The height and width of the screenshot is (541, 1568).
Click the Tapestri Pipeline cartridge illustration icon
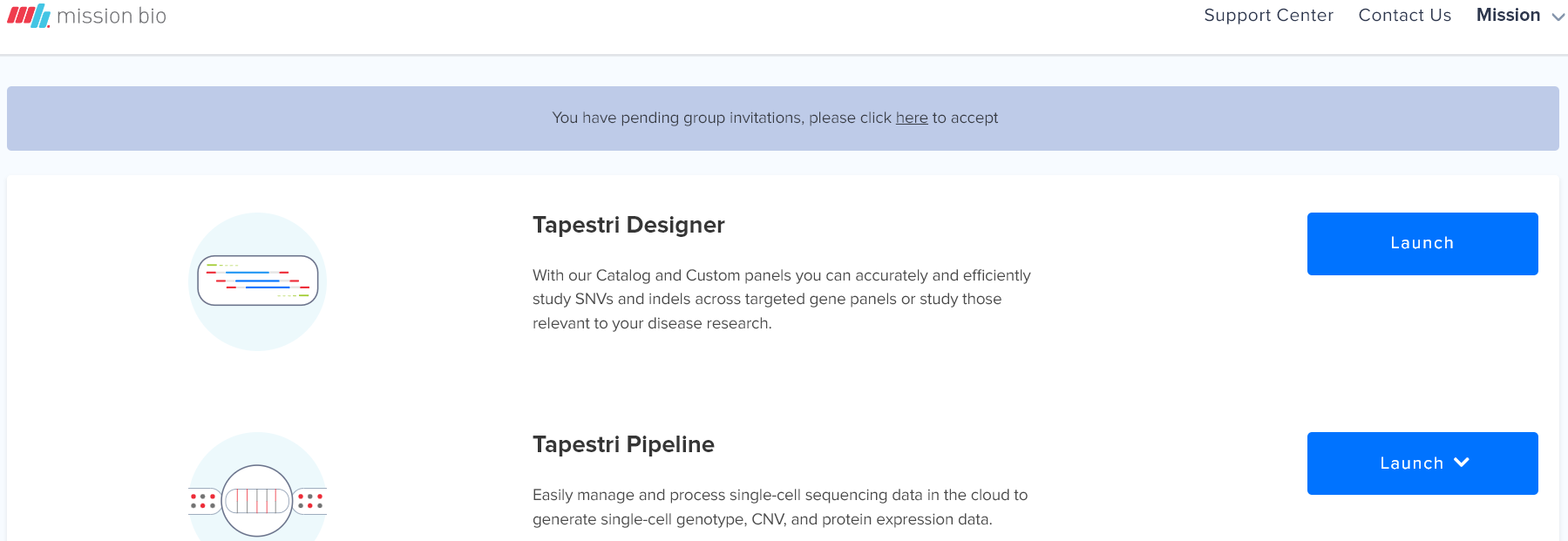[257, 487]
